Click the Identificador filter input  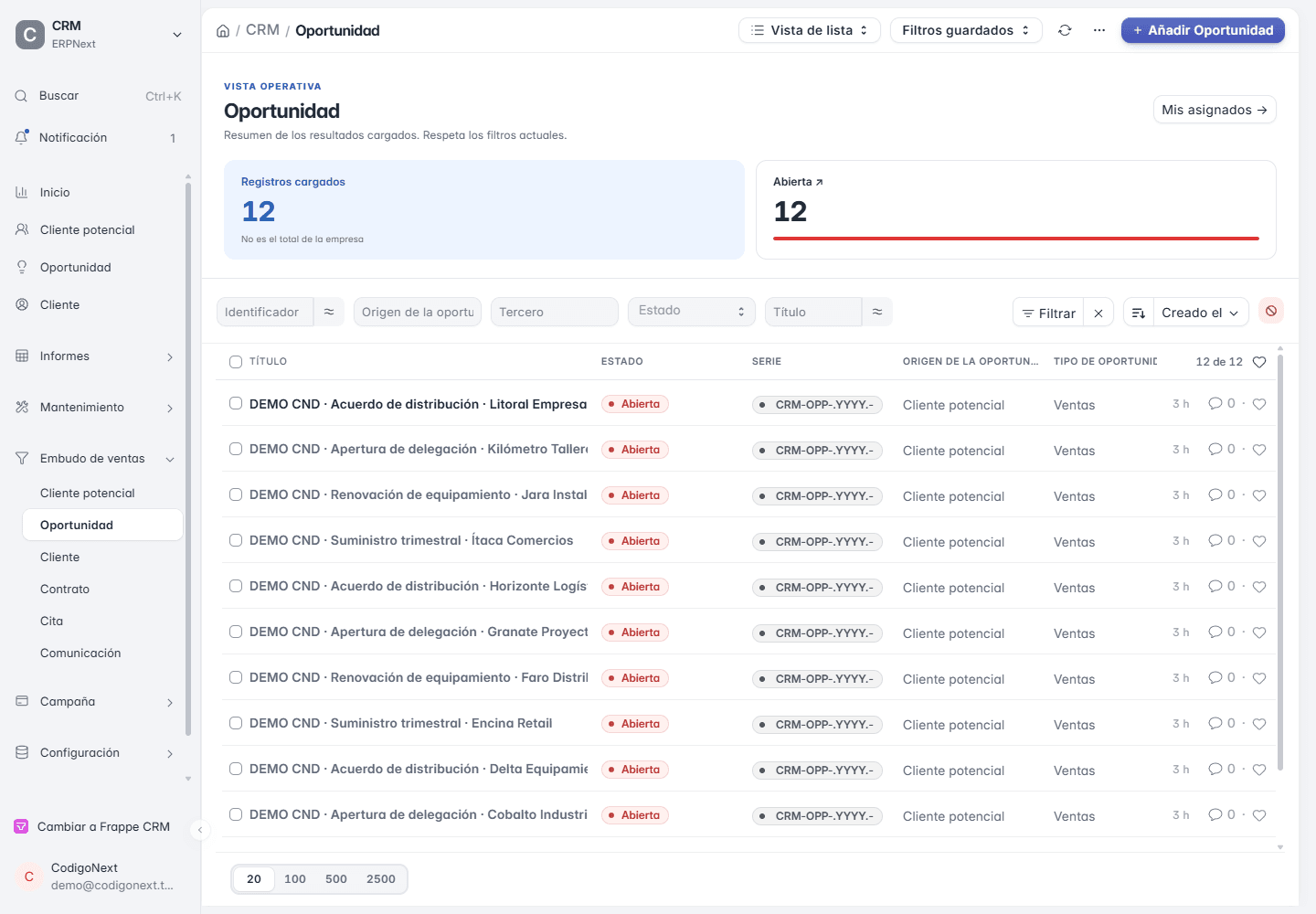click(x=265, y=312)
